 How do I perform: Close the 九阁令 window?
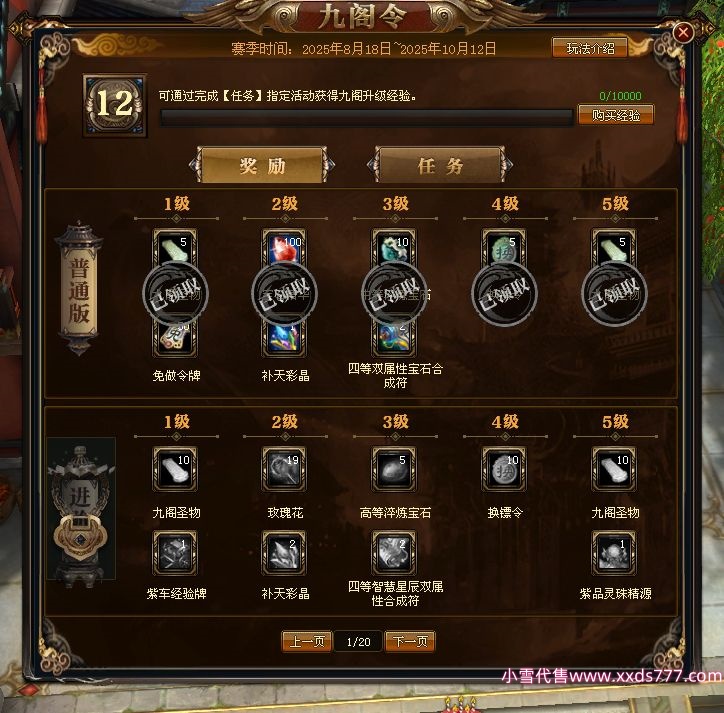tap(683, 32)
